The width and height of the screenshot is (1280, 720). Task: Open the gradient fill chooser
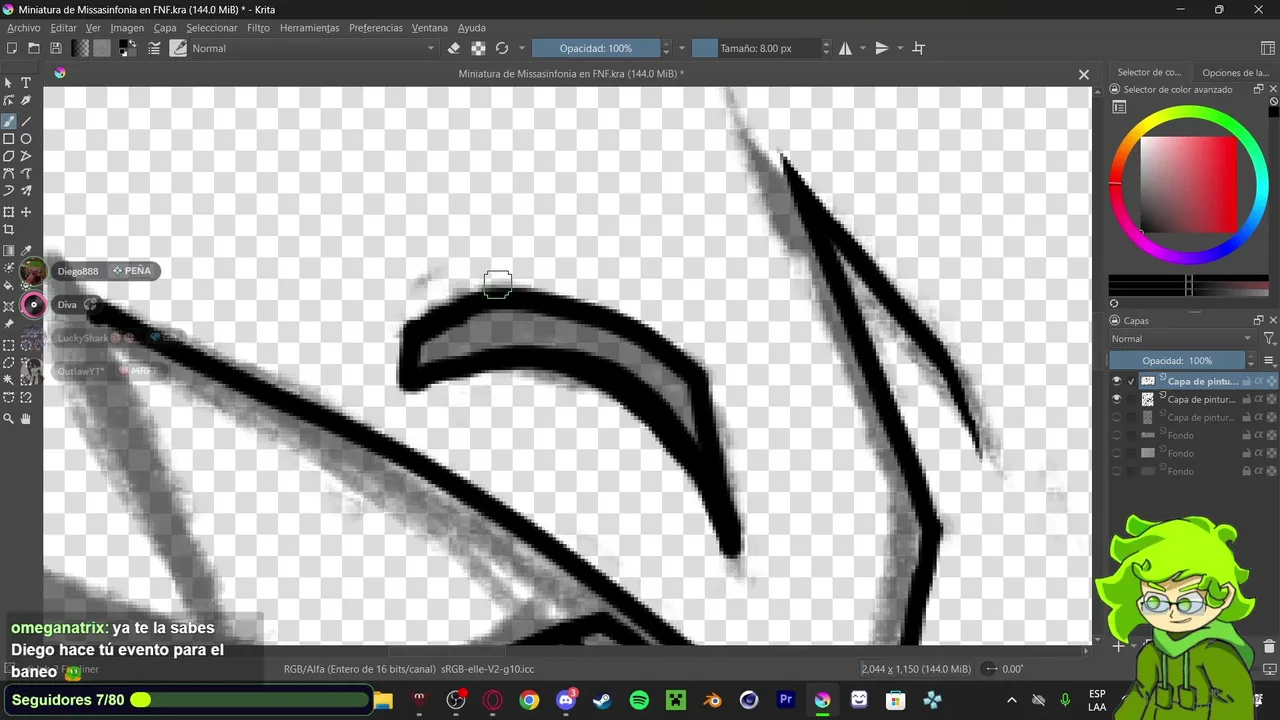pos(80,48)
